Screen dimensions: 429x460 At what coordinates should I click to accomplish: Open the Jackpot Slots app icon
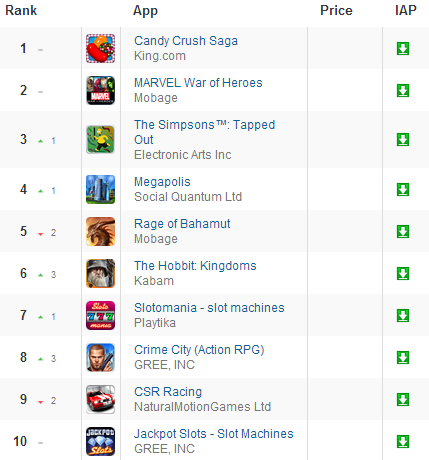[100, 441]
